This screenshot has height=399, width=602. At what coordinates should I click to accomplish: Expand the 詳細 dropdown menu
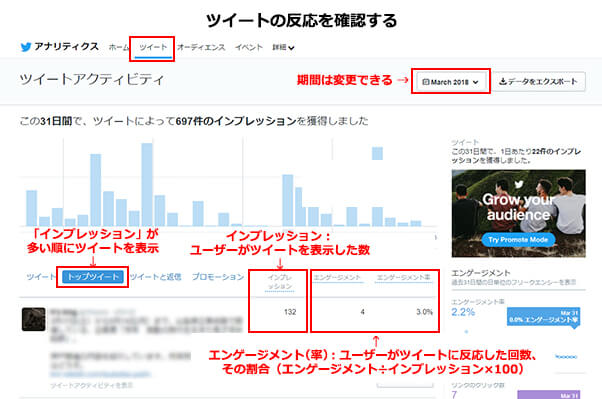click(283, 48)
